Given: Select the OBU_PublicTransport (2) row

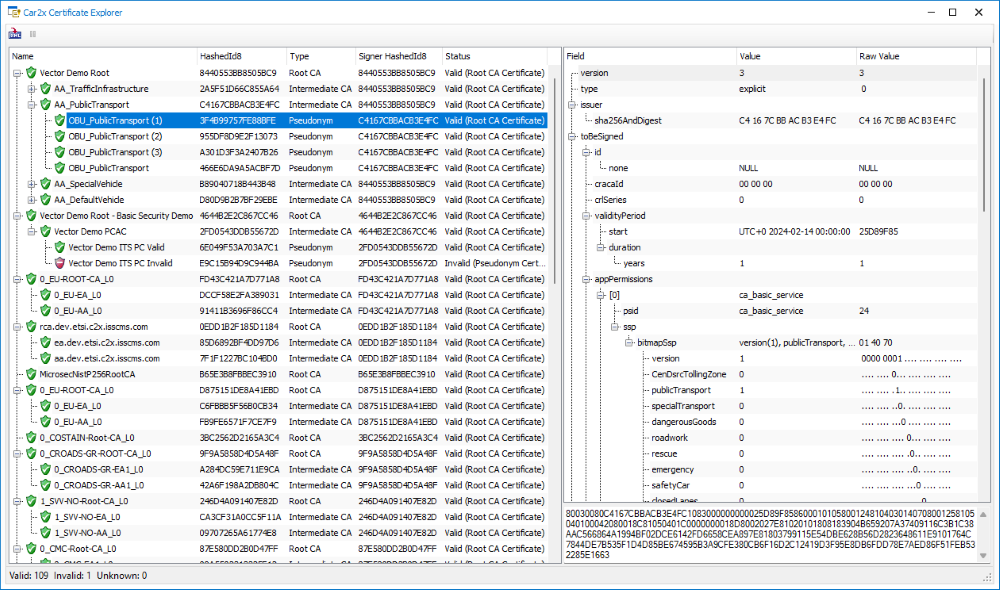Looking at the screenshot, I should 279,136.
